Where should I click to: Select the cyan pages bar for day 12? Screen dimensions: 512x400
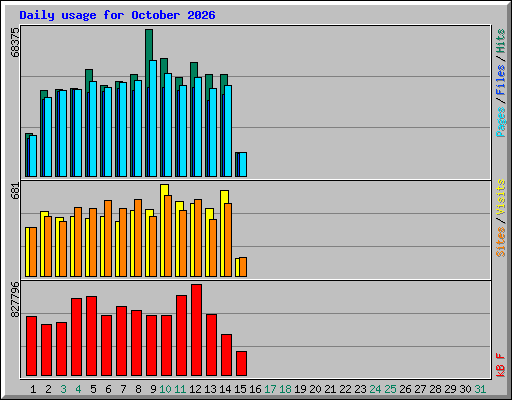click(198, 127)
